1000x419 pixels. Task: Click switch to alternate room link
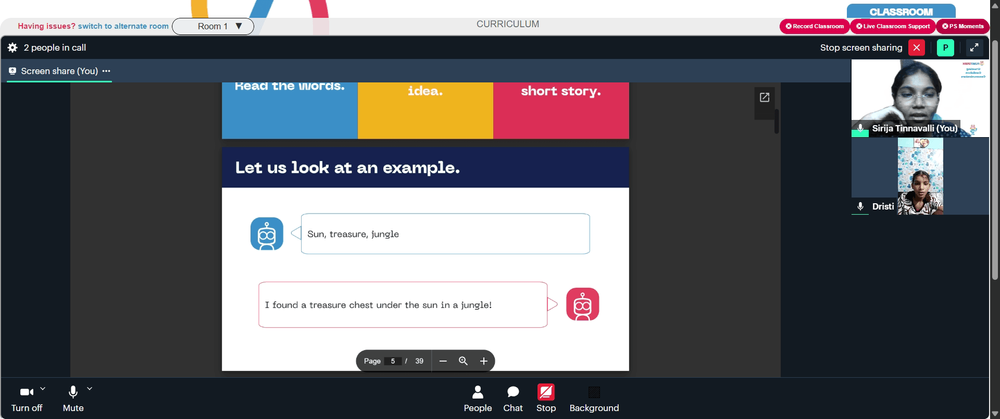click(x=123, y=26)
